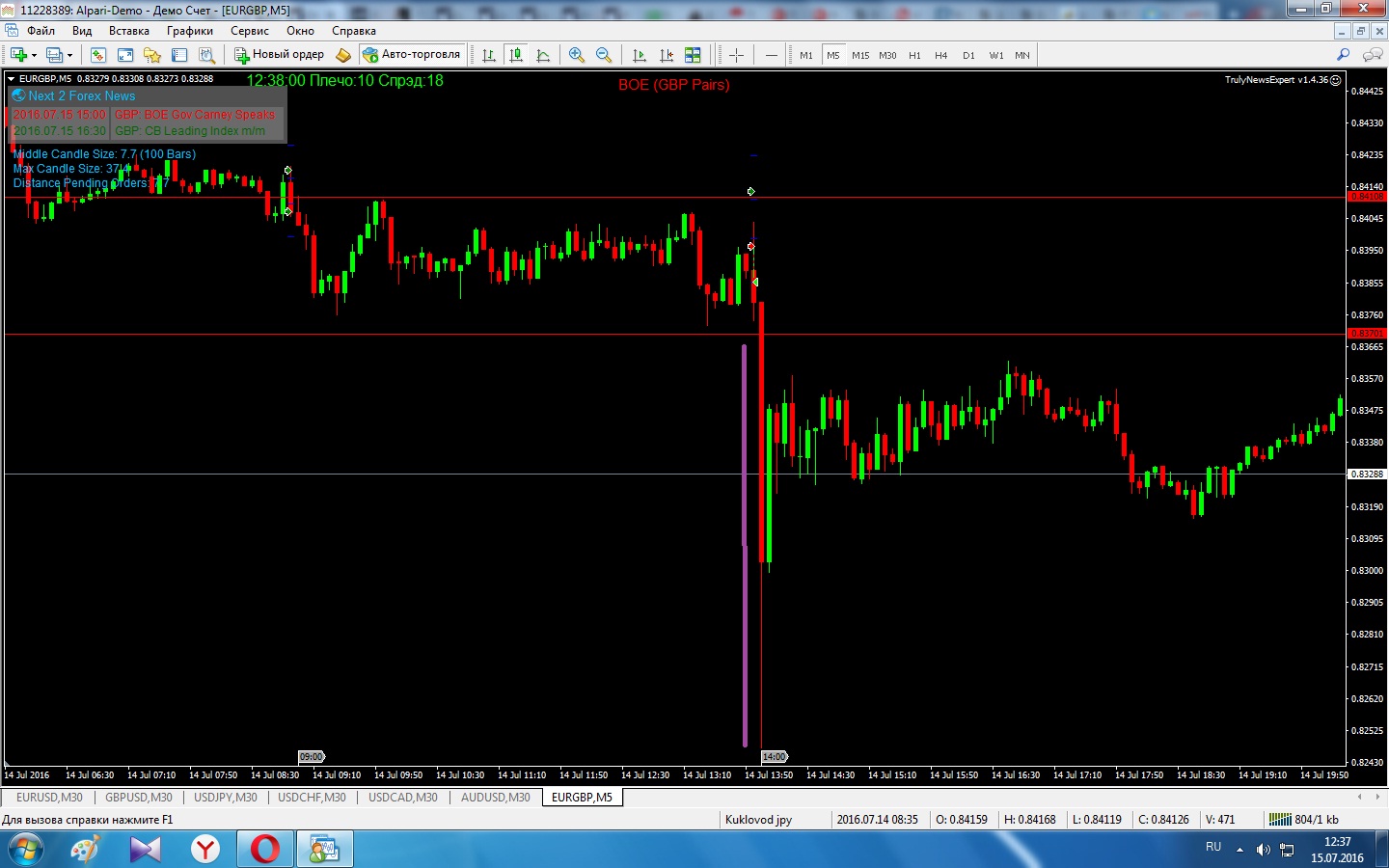Click the GBP: BOE Gov Carney Speaks row
Image resolution: width=1389 pixels, height=868 pixels.
click(195, 114)
